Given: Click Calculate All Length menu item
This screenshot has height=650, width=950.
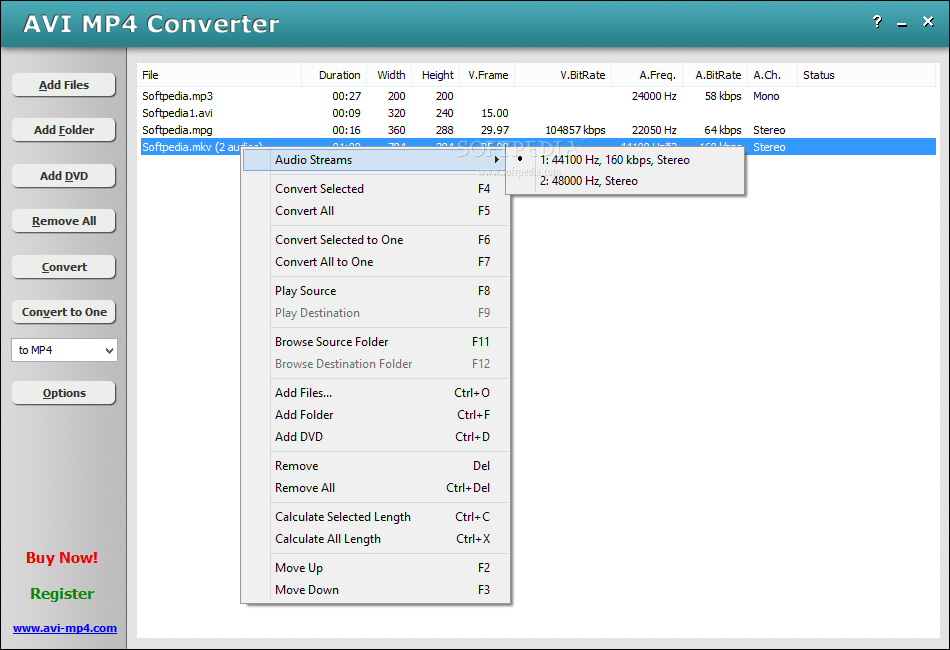Looking at the screenshot, I should 376,539.
